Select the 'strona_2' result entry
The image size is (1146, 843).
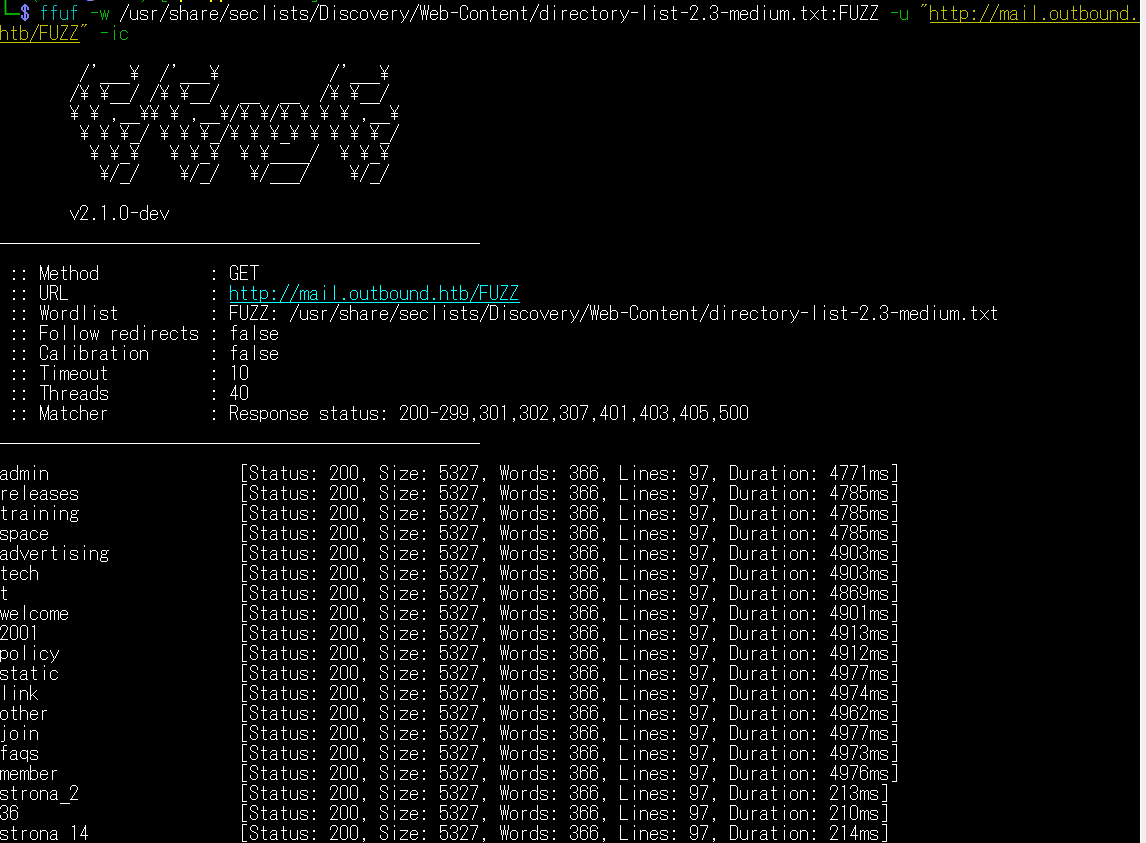(x=39, y=794)
